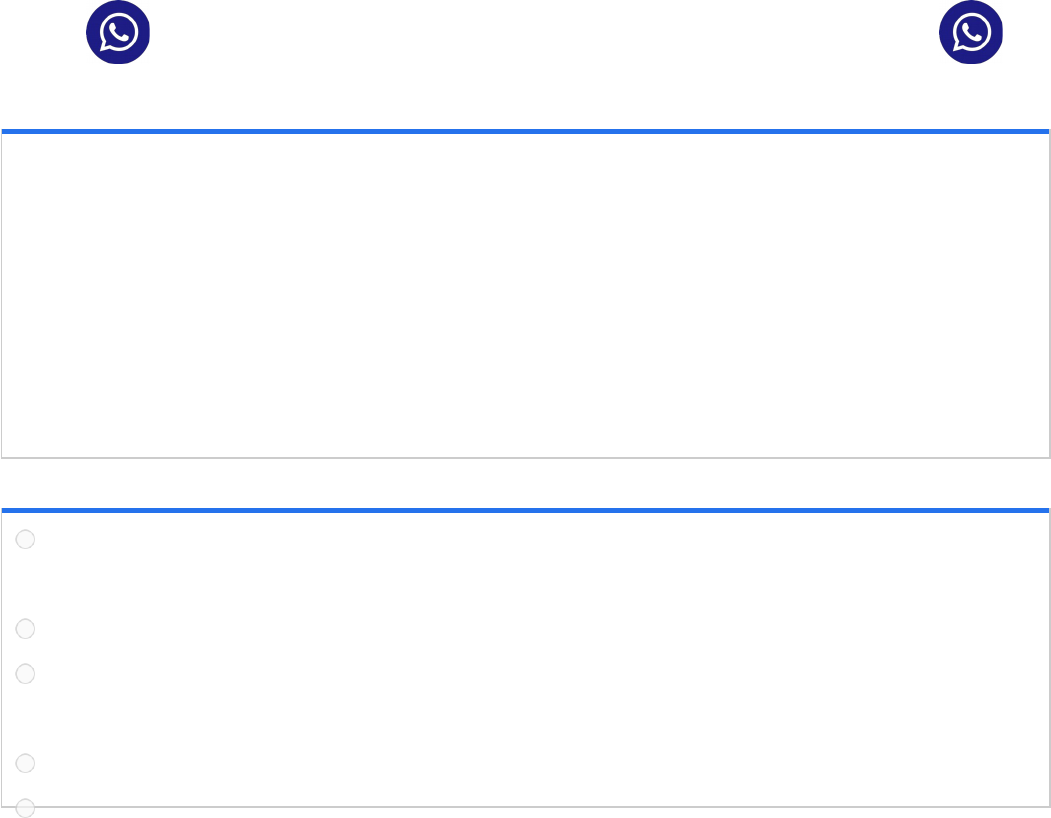Click the left WhatsApp icon
The width and height of the screenshot is (1051, 818).
[x=118, y=33]
